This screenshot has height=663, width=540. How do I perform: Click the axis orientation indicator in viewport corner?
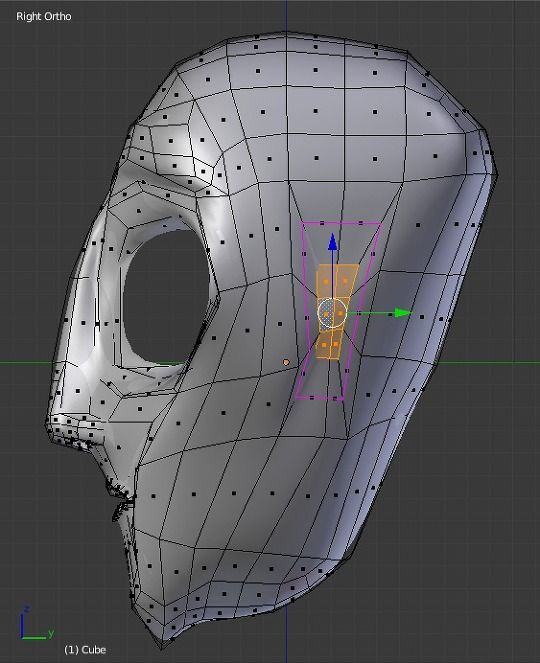pos(36,624)
